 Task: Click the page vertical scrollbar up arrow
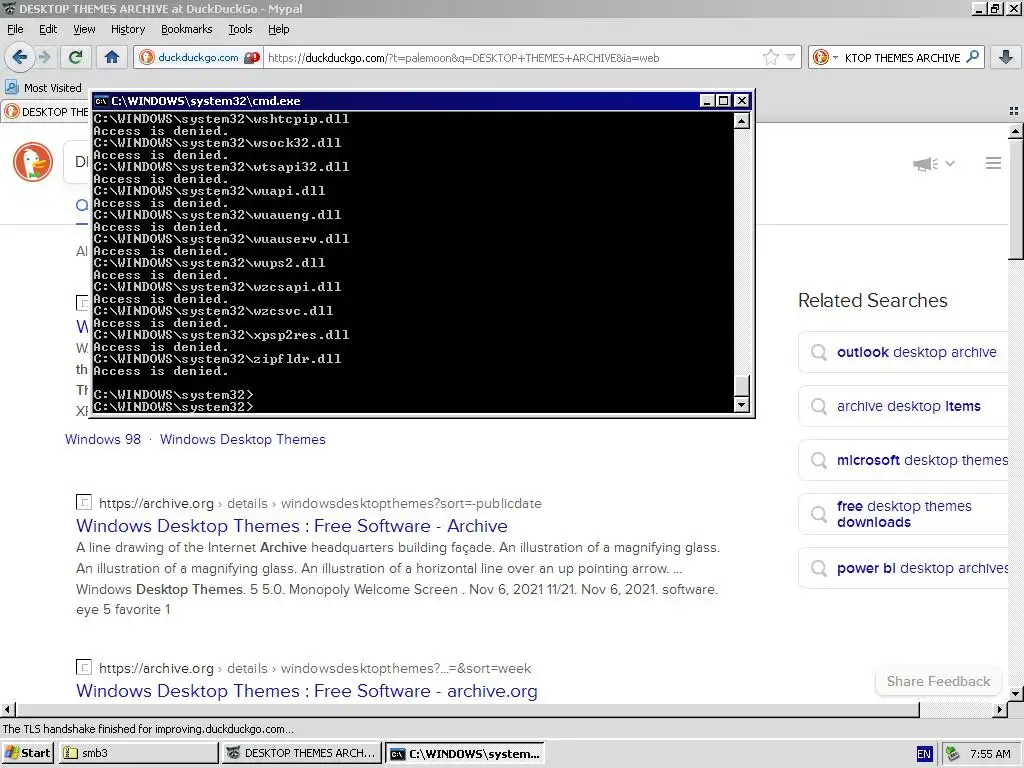(1016, 131)
